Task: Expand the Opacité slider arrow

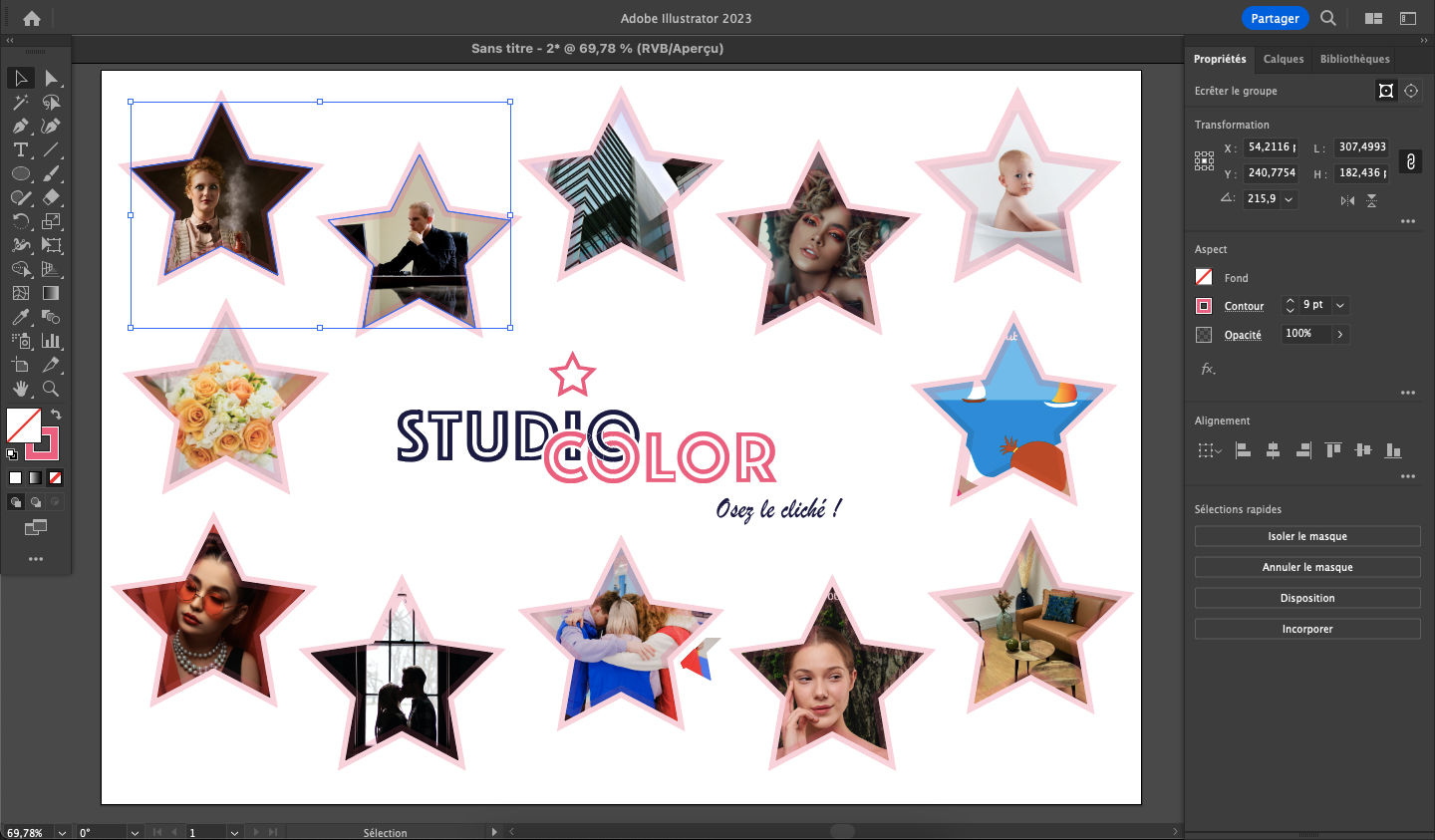Action: 1340,334
